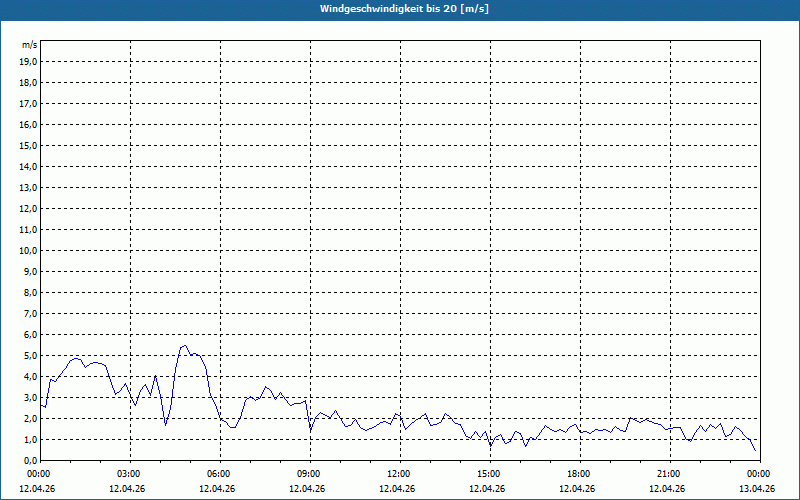Click the "11,0" axis value
This screenshot has height=500, width=800.
tap(28, 230)
